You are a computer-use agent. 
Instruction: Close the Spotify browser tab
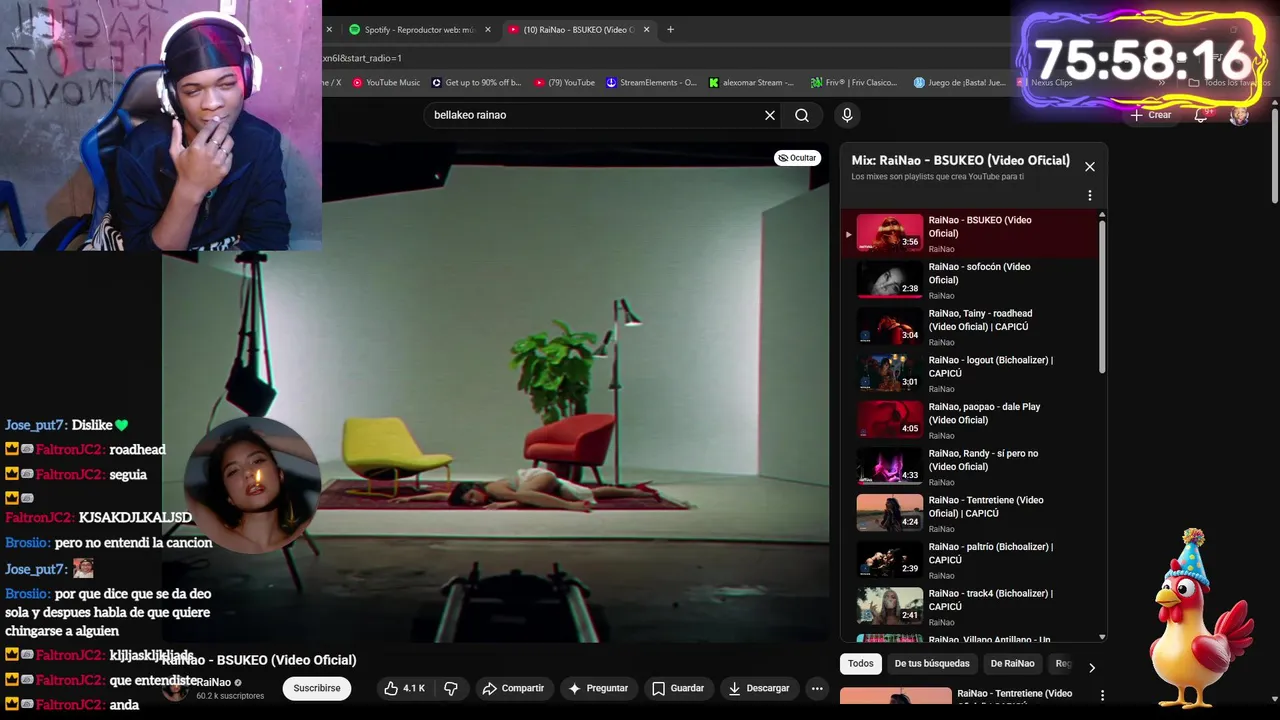click(488, 30)
